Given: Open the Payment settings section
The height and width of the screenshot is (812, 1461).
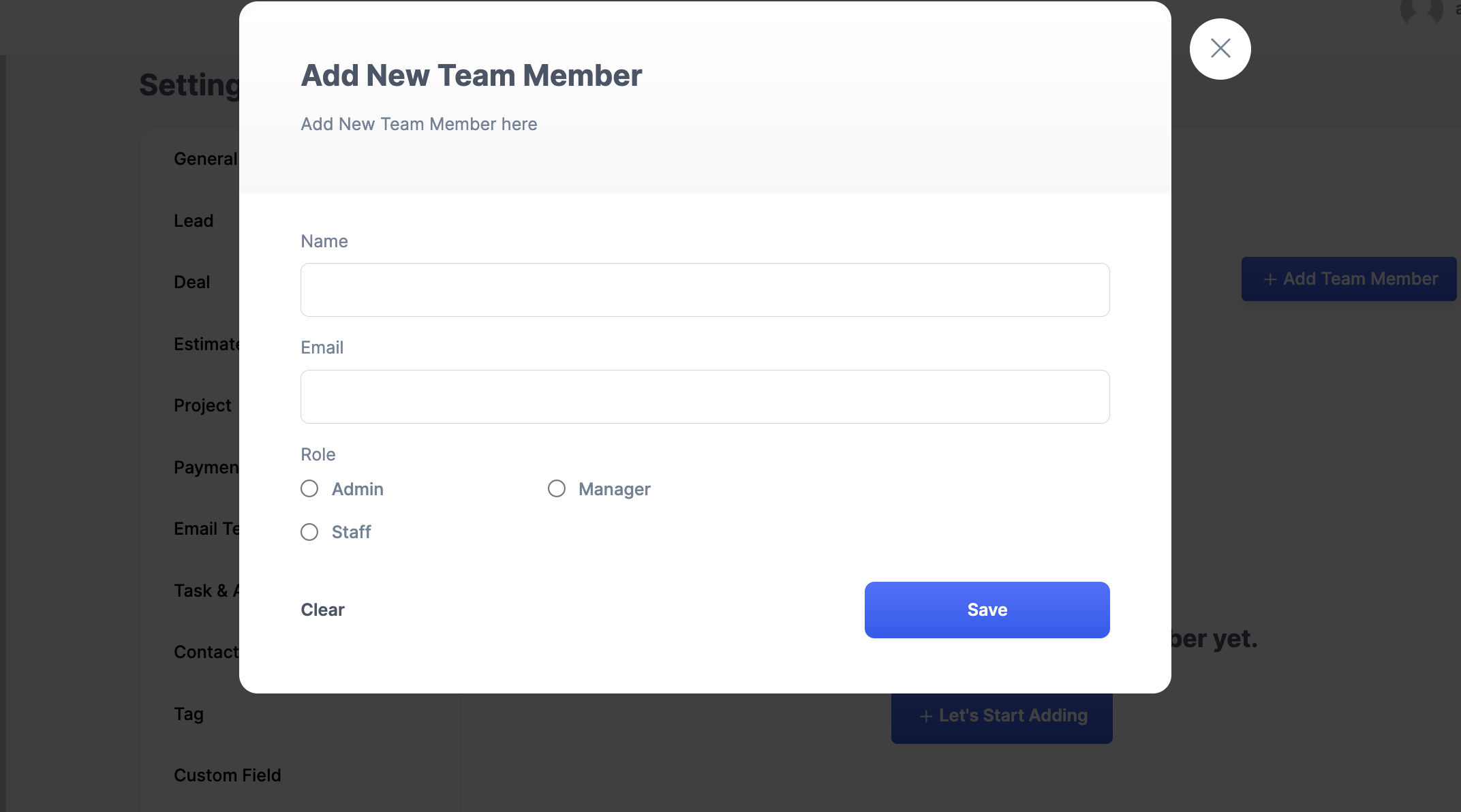Looking at the screenshot, I should tap(206, 467).
